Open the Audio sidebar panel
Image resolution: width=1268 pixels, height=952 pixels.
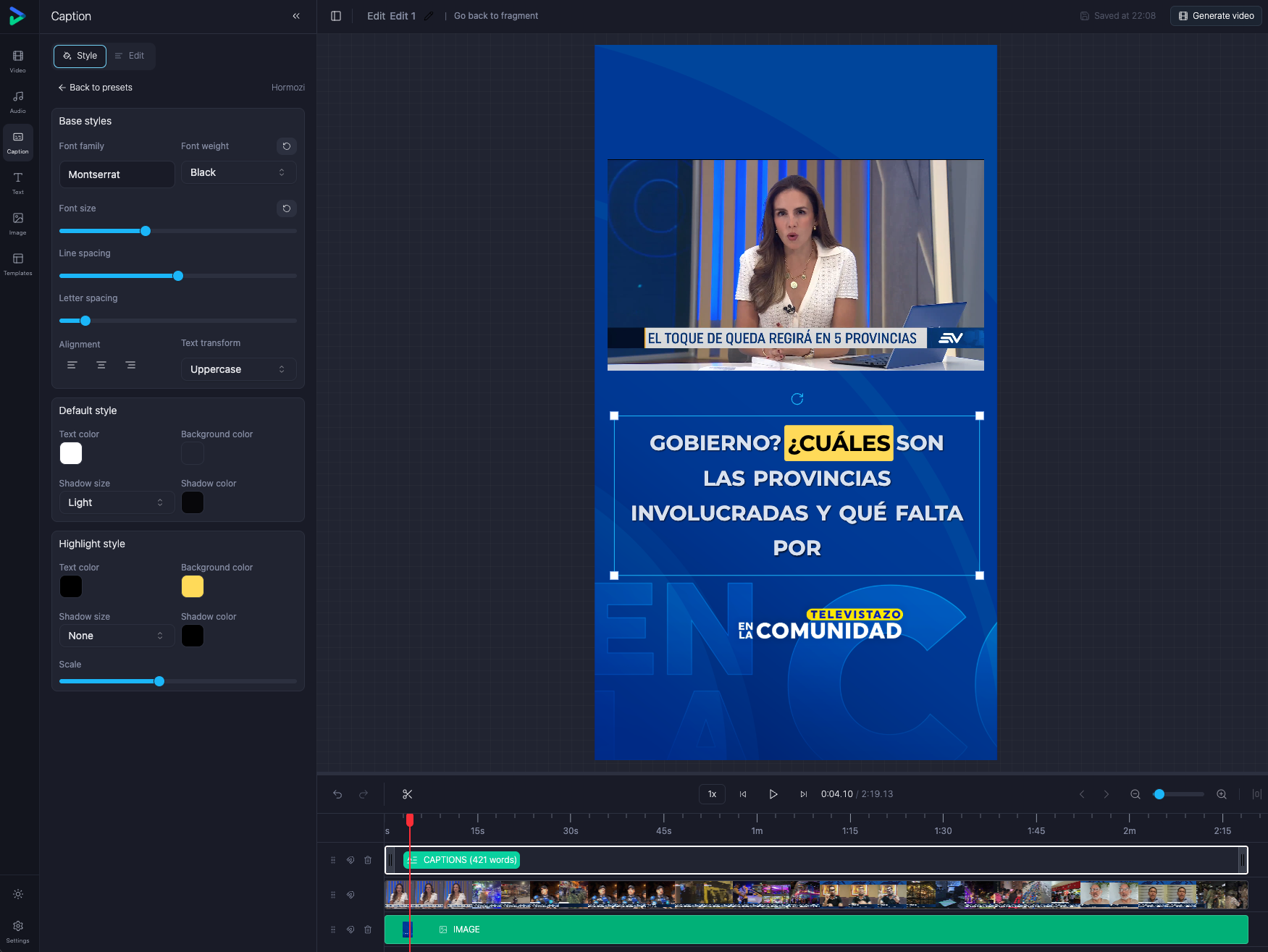18,101
